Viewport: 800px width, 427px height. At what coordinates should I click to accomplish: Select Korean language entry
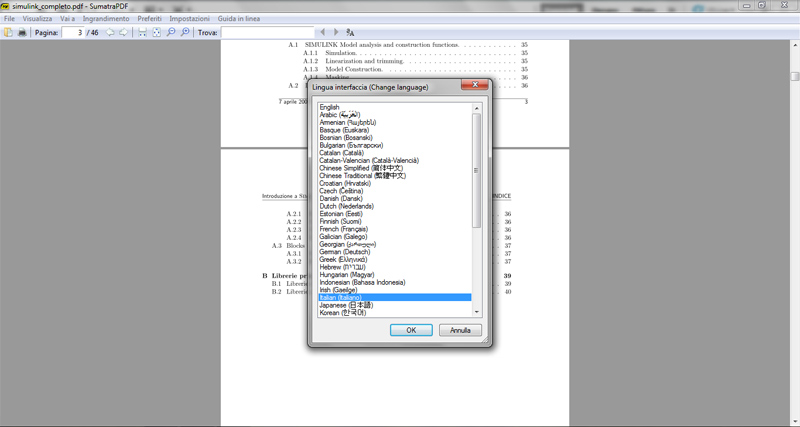click(x=394, y=313)
